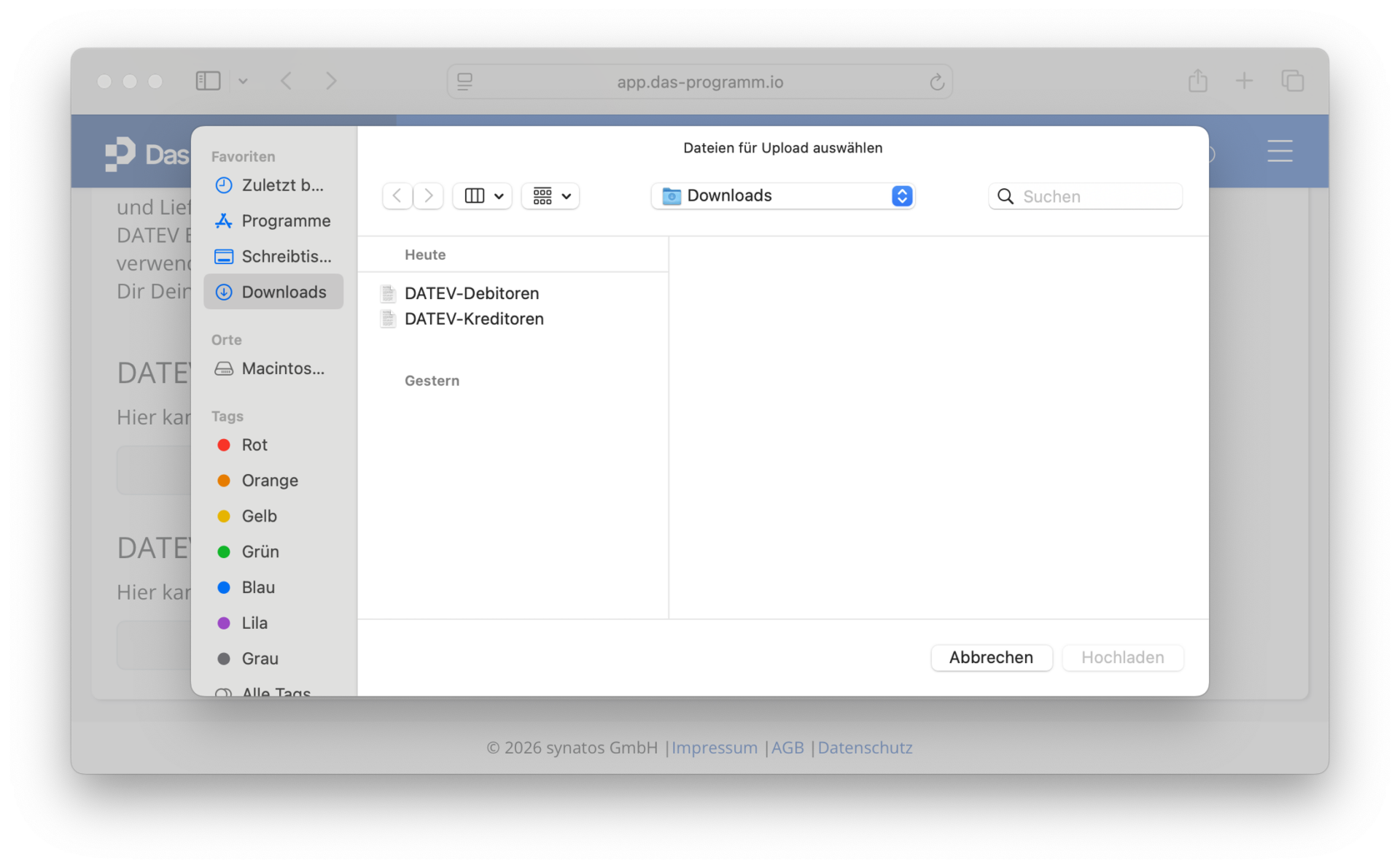The height and width of the screenshot is (868, 1400).
Task: Click the reload page icon
Action: point(936,82)
